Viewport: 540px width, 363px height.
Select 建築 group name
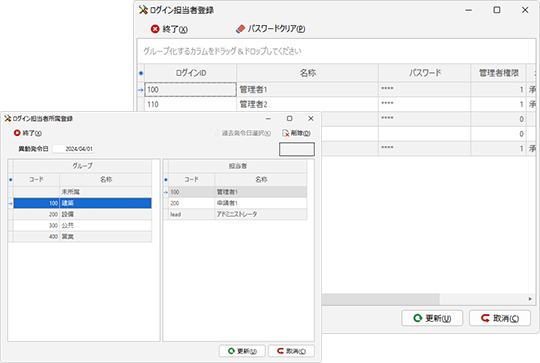coord(105,203)
